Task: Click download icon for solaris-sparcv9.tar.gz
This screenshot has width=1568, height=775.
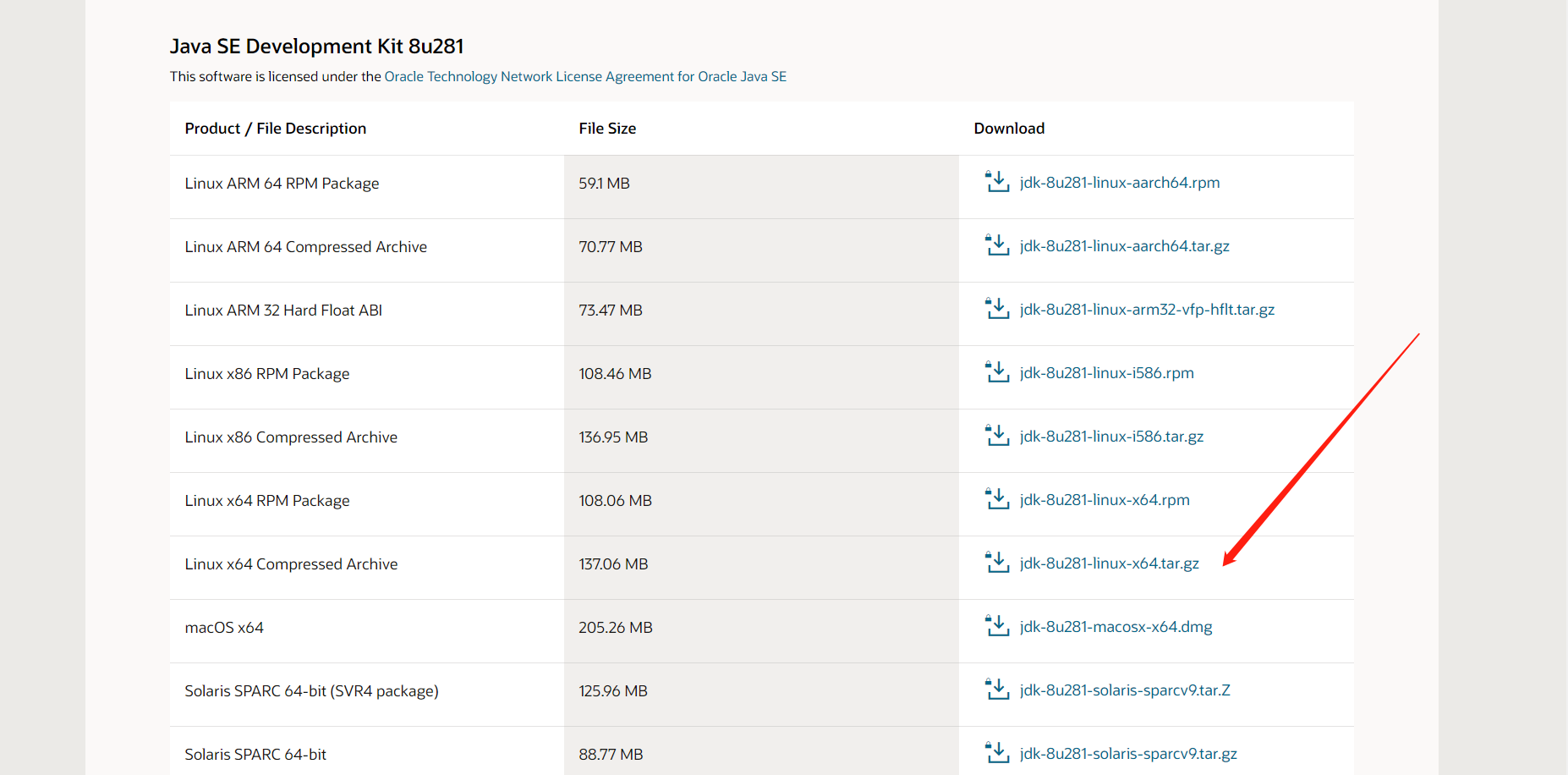Action: (997, 753)
